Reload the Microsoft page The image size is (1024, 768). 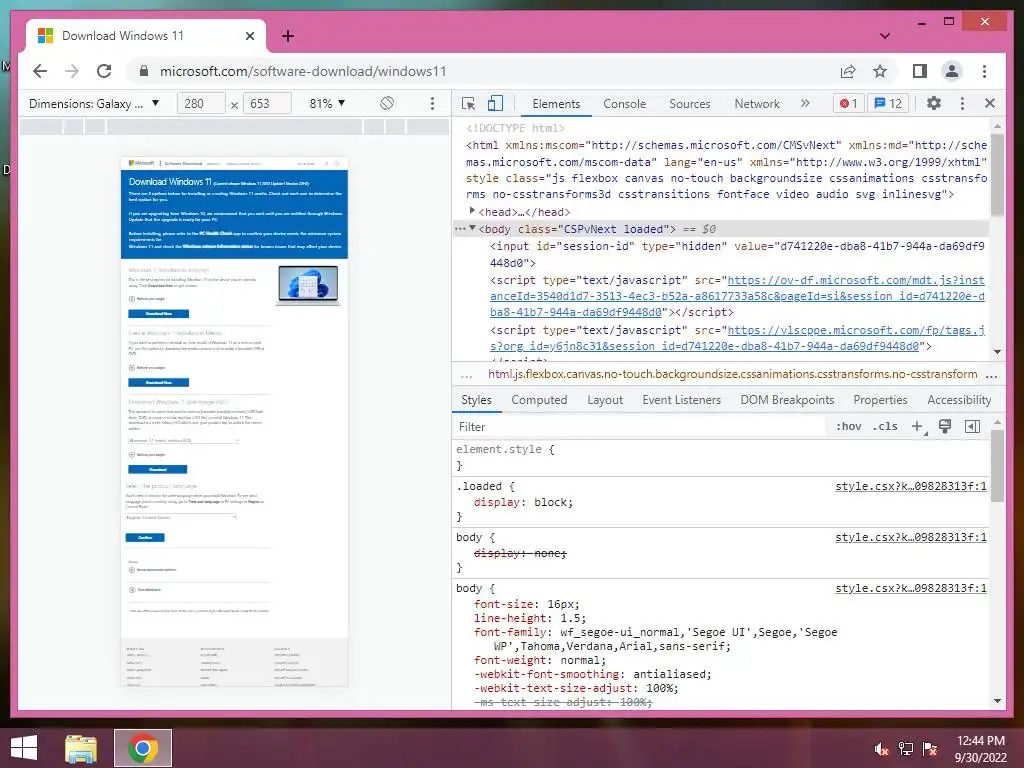(x=104, y=71)
